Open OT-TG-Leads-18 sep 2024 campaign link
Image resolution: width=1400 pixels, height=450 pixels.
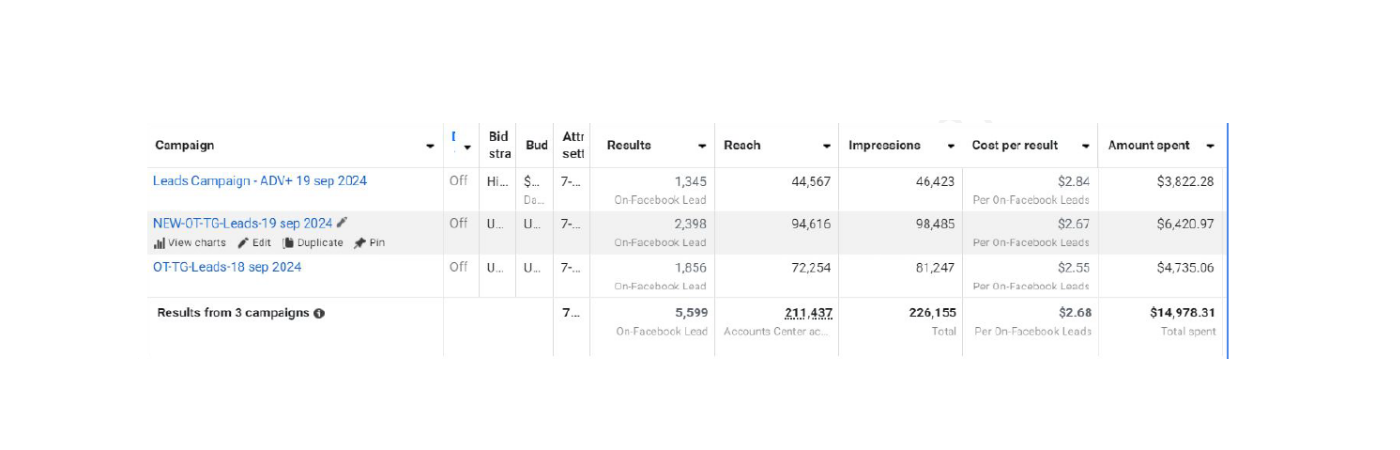click(x=227, y=267)
